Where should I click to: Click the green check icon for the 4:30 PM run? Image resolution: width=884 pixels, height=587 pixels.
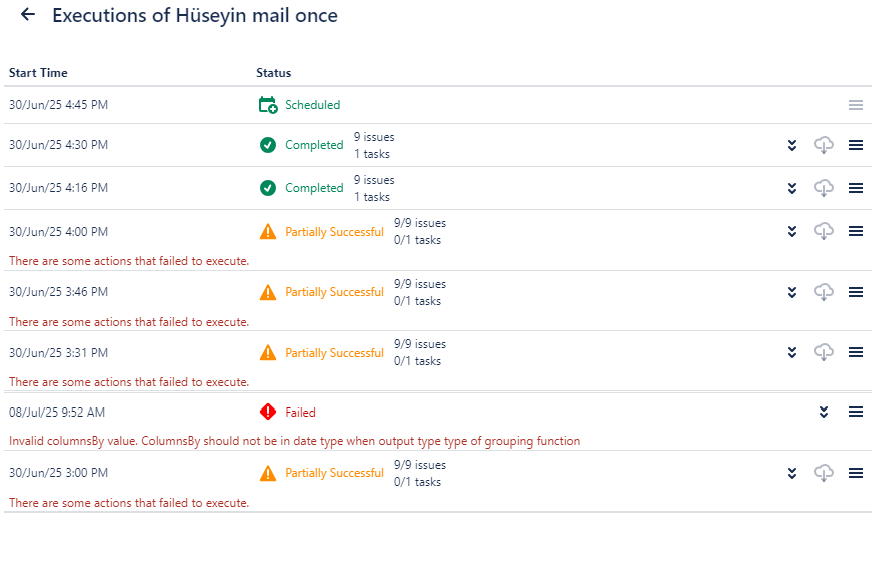(268, 145)
